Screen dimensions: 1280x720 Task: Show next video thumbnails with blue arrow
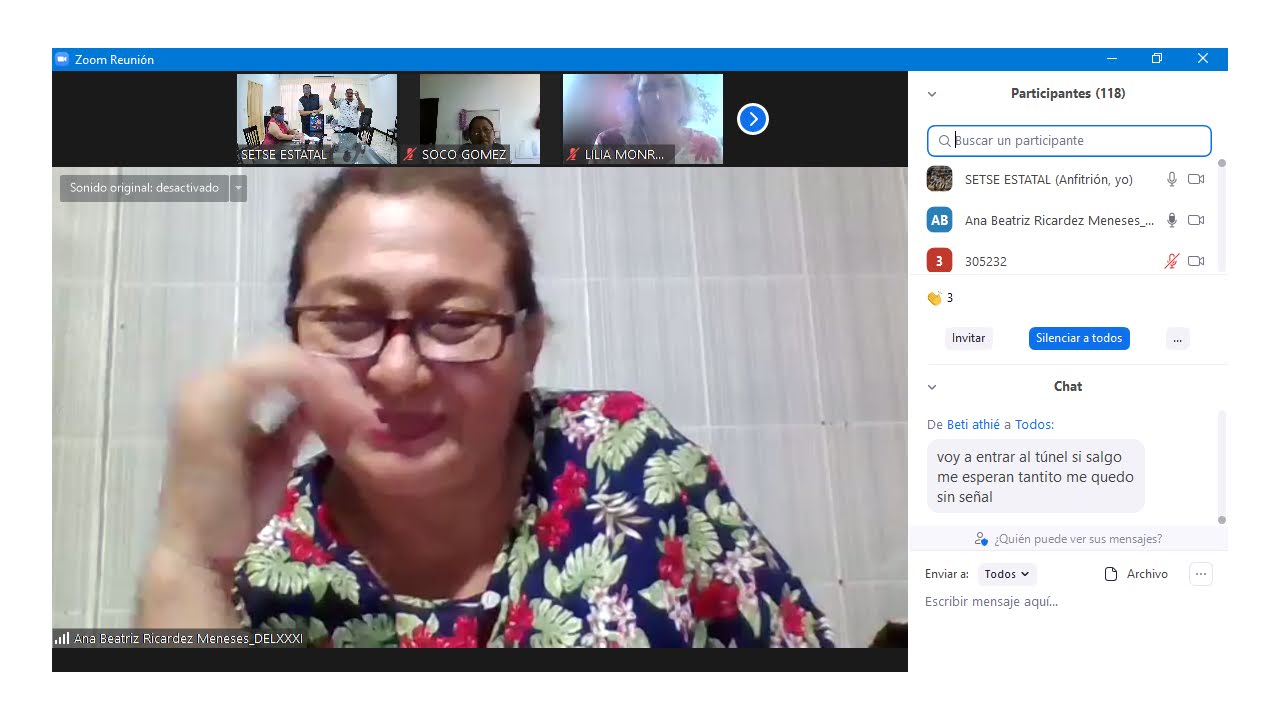pos(752,120)
